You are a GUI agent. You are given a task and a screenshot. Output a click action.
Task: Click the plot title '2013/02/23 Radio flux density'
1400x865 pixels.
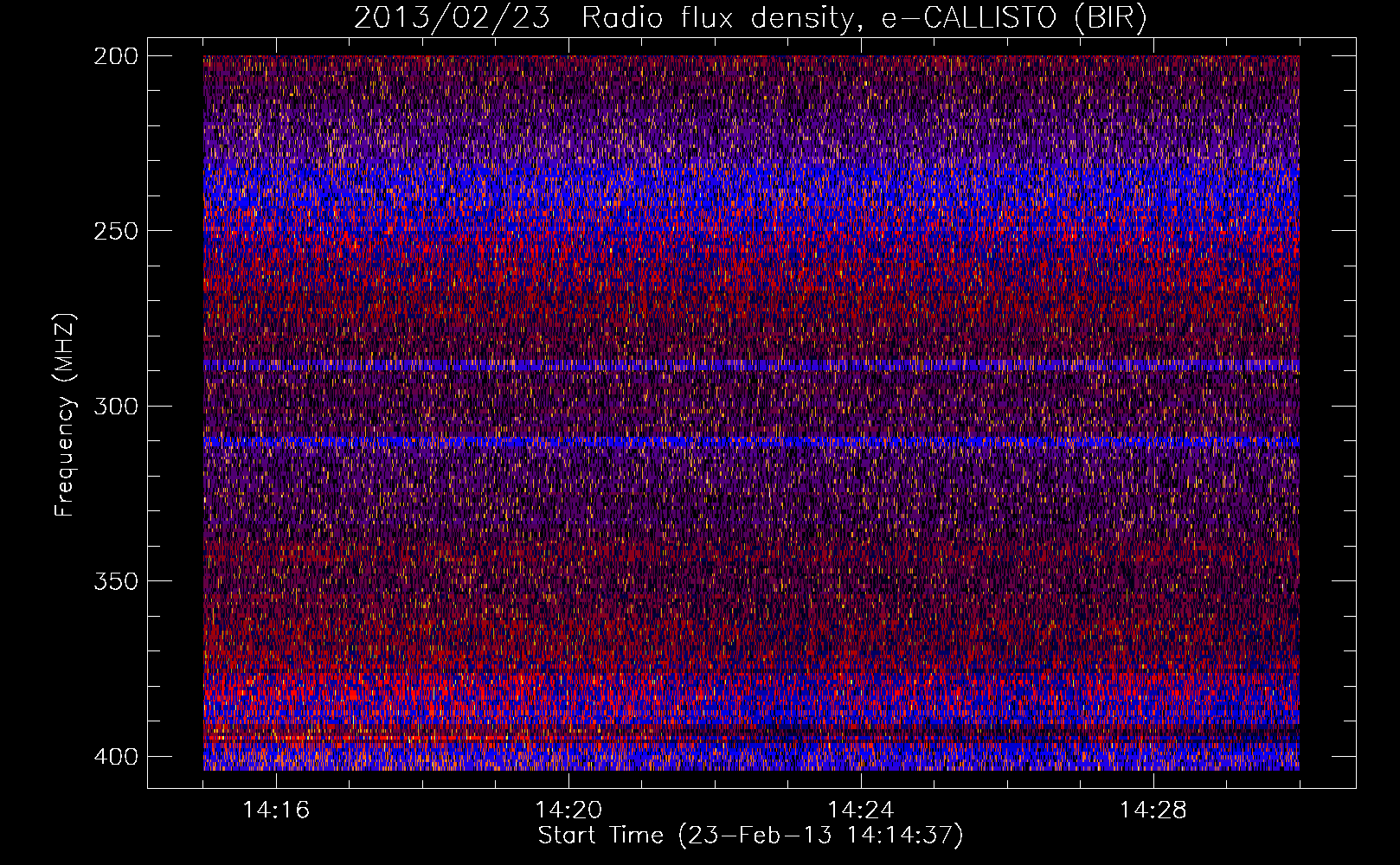click(750, 18)
